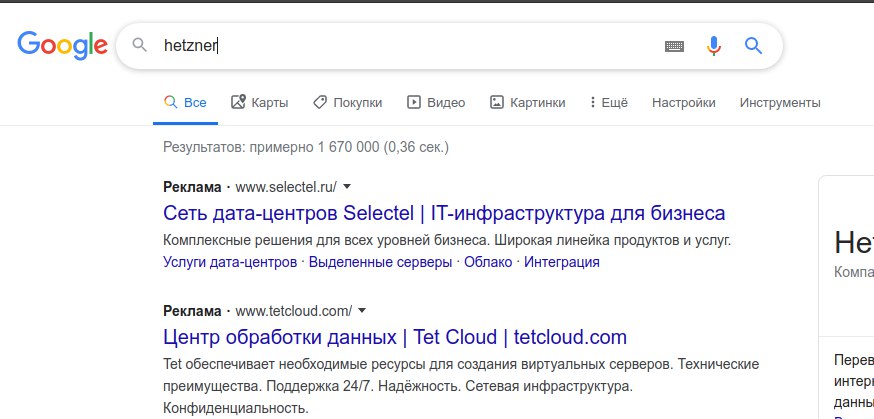Click the picture icon of Картинки
Viewport: 874px width, 419px height.
point(497,102)
